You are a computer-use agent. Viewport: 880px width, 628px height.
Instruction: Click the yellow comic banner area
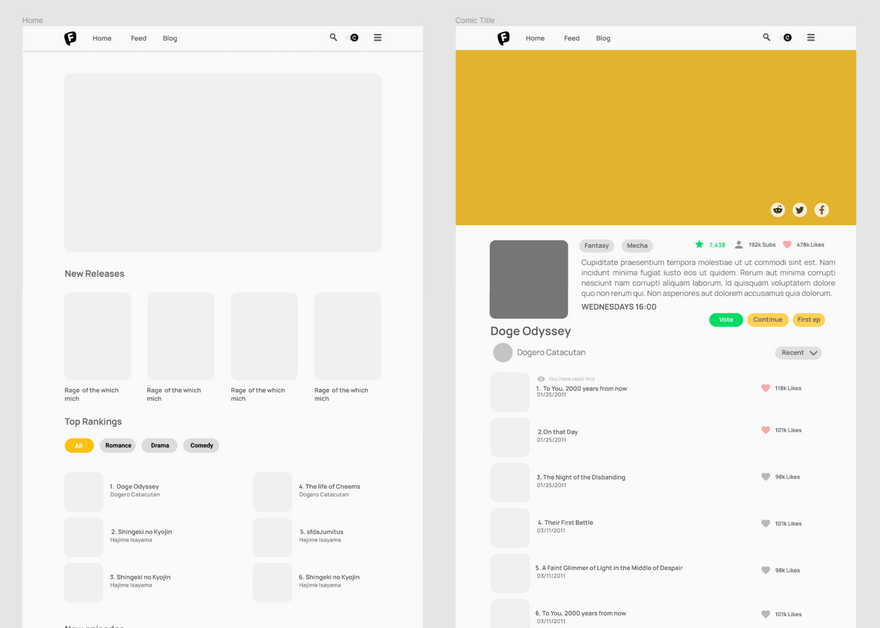pos(655,130)
